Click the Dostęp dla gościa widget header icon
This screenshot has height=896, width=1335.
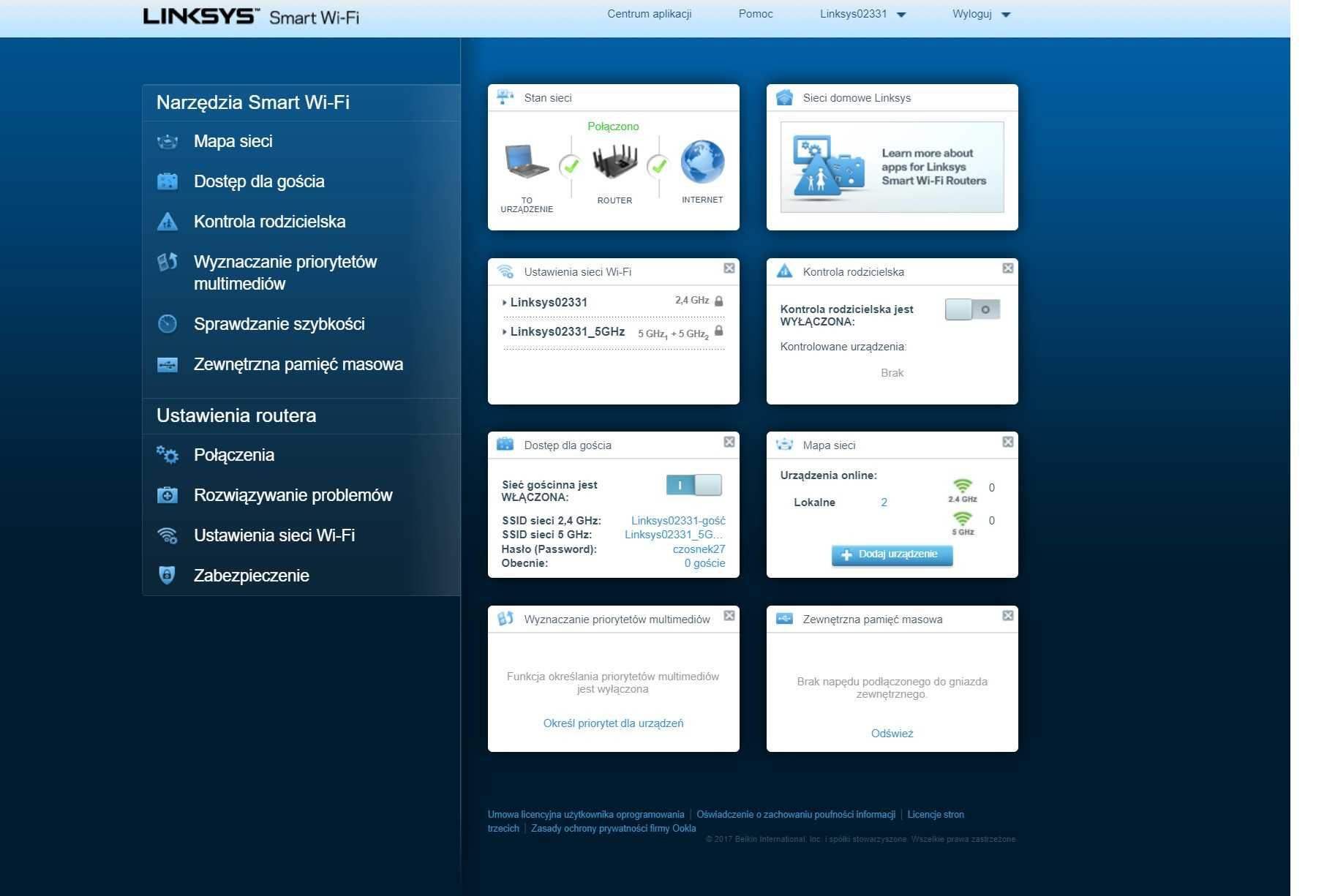coord(505,445)
